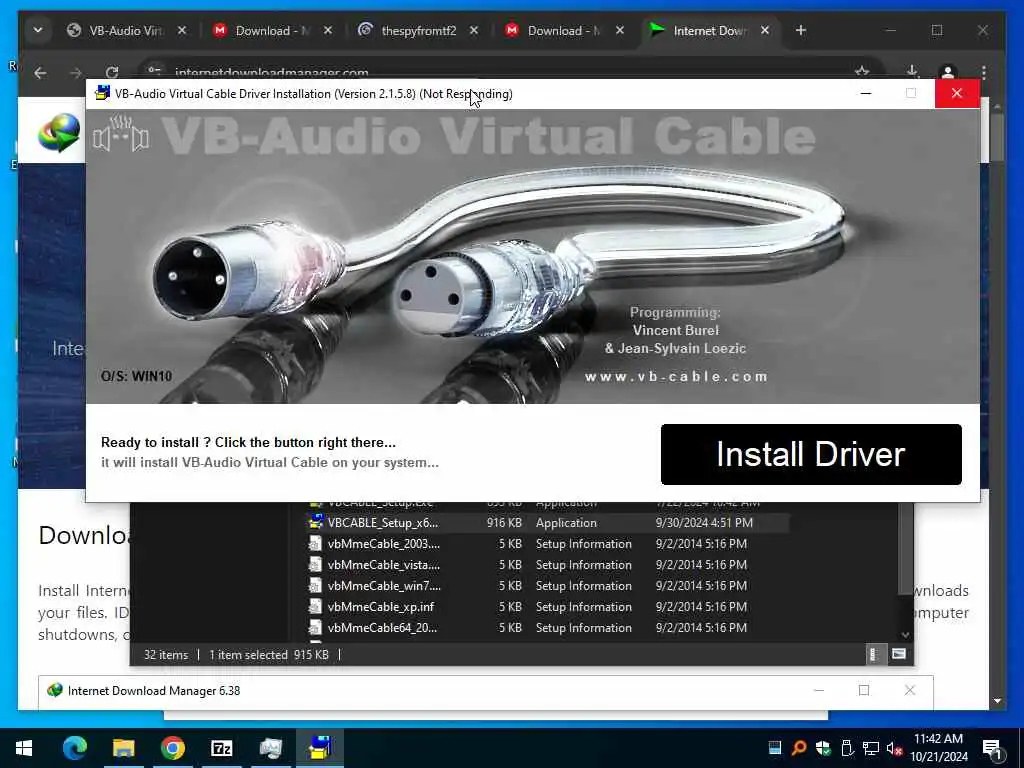1024x768 pixels.
Task: Open the notification center icon
Action: pos(991,748)
